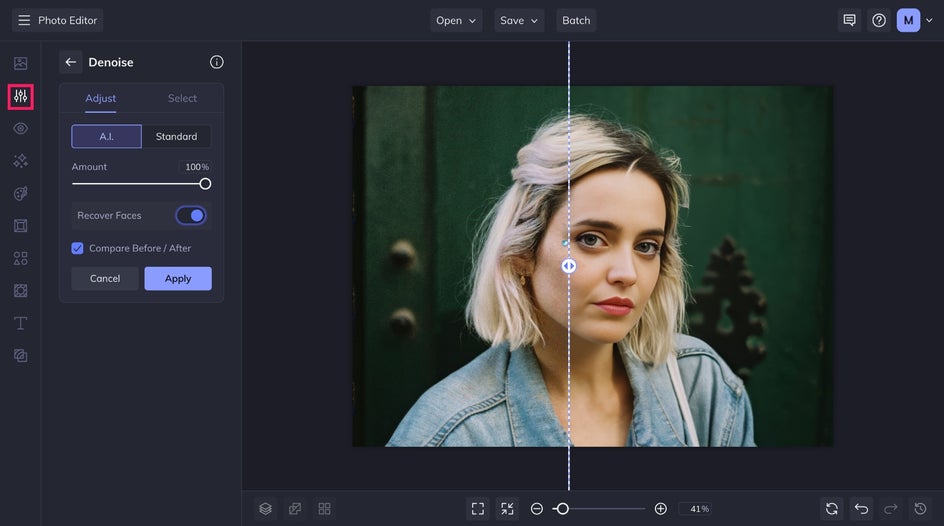Open the help question mark icon

coord(879,20)
